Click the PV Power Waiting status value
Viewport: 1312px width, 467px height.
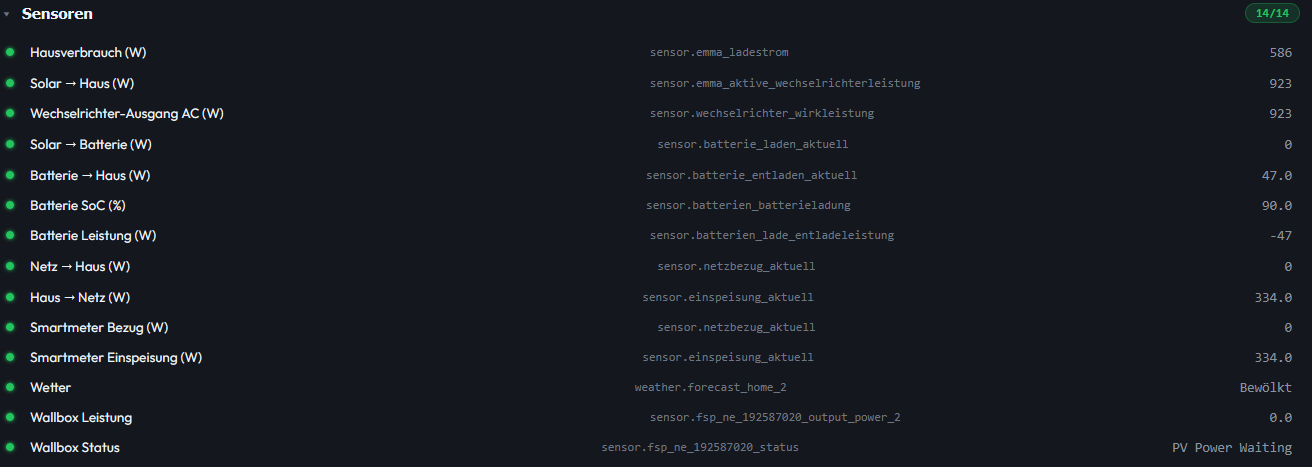point(1232,448)
